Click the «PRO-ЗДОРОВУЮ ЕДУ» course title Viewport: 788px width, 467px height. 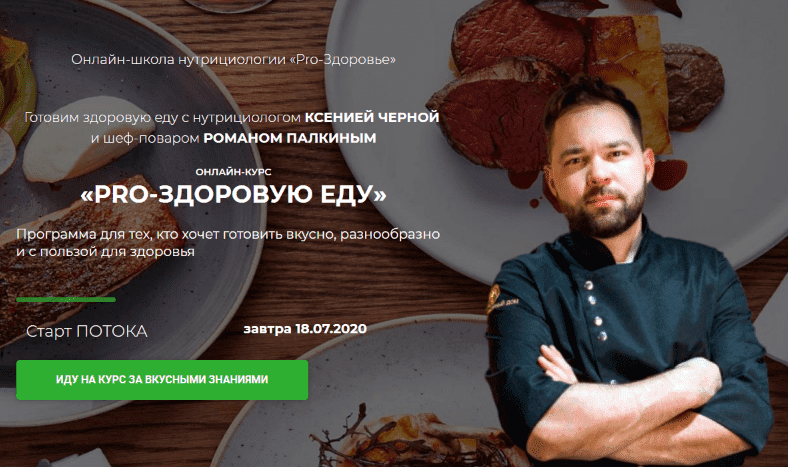(x=233, y=195)
